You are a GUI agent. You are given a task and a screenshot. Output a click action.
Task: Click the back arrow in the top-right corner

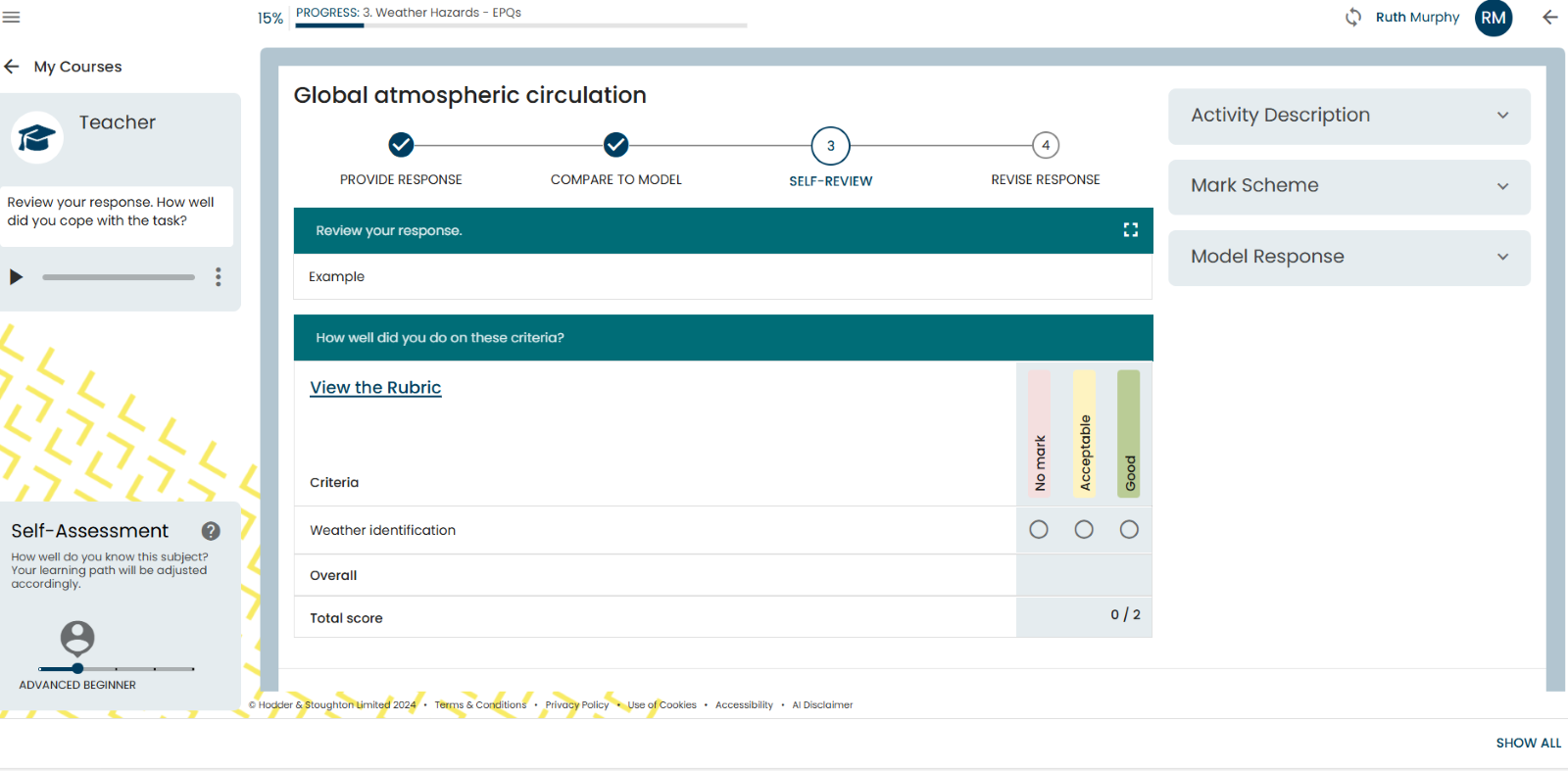(1549, 17)
